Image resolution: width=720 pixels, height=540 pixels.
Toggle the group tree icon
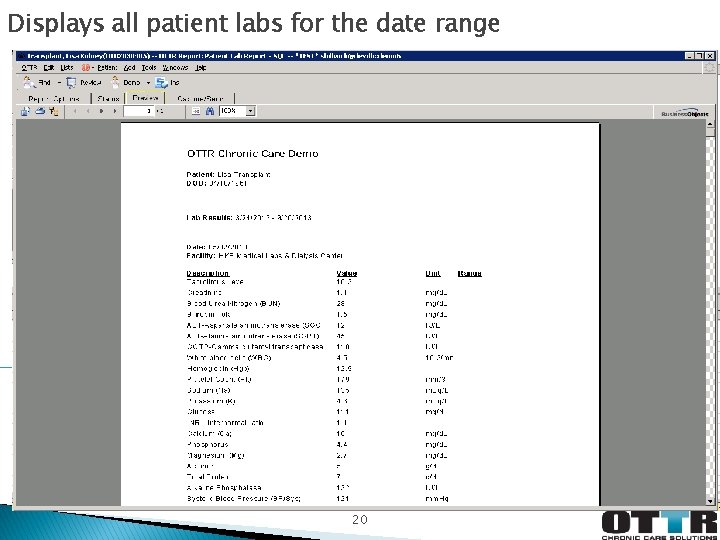(54, 111)
